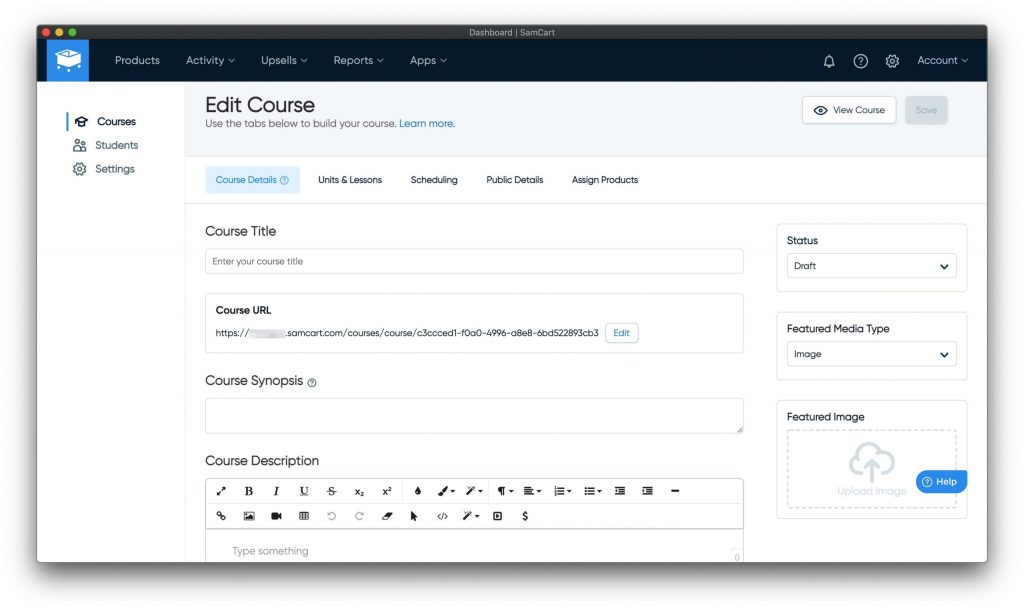Open the text color droplet picker
The width and height of the screenshot is (1024, 611).
417,491
